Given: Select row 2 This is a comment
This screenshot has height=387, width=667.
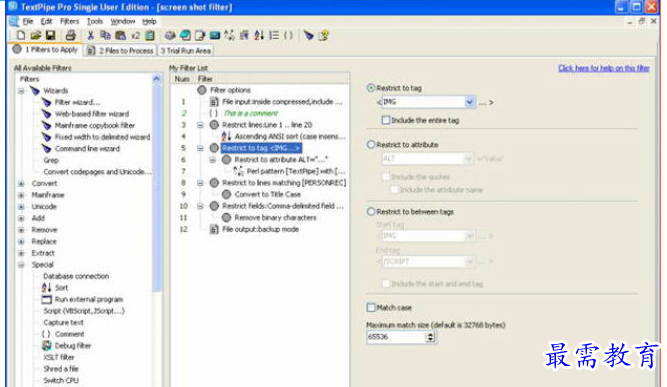Looking at the screenshot, I should point(251,114).
